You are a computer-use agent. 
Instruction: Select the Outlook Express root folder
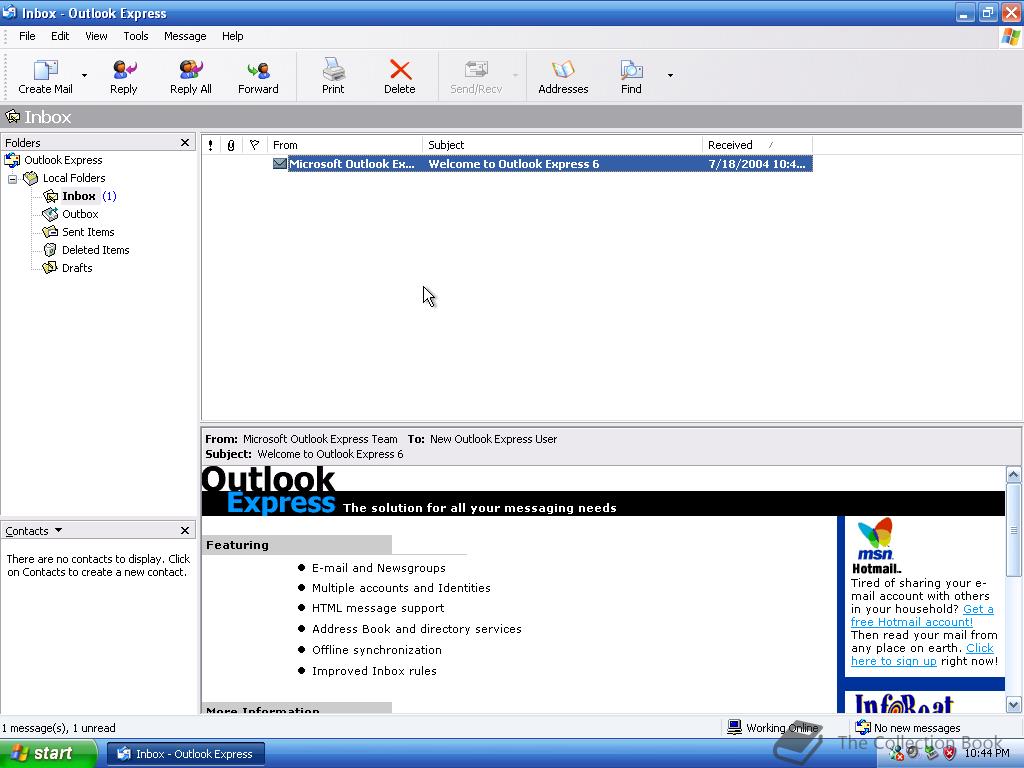[63, 160]
